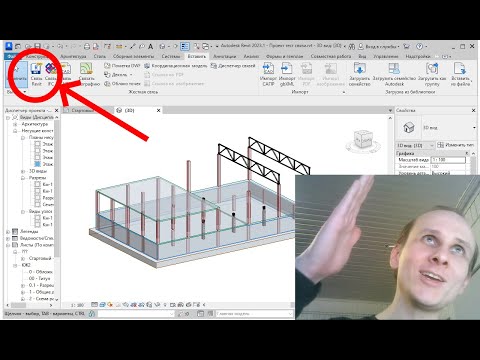
Task: Open the Сталь ribbon tab
Action: pos(99,56)
